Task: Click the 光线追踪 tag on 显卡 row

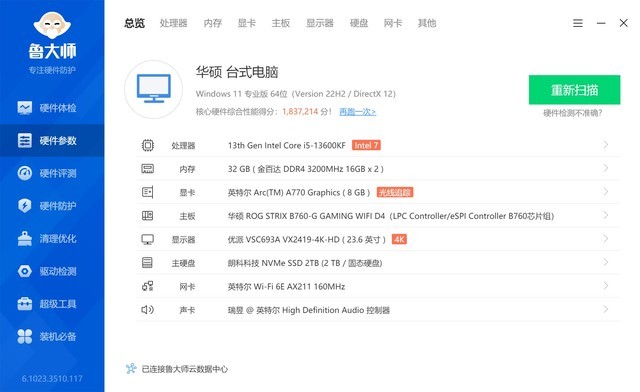Action: point(395,192)
